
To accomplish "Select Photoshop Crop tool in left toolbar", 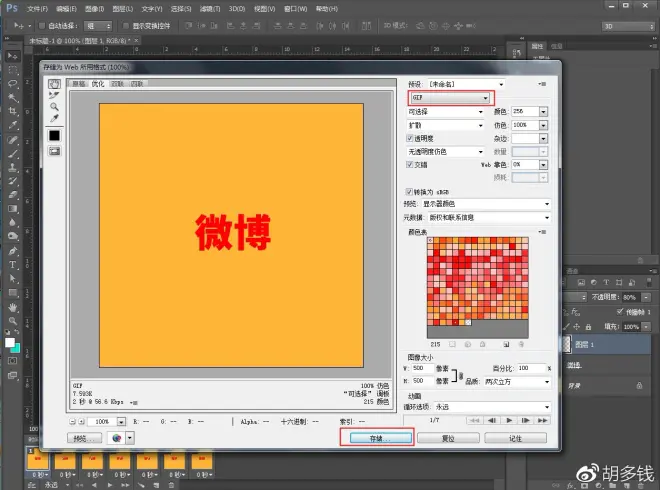I will 13,111.
